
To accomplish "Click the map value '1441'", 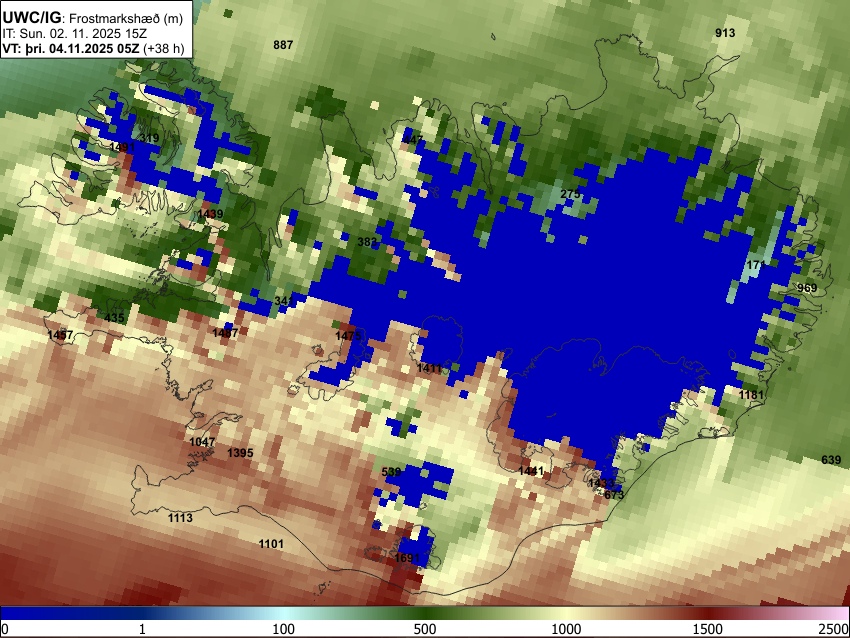I will [x=531, y=471].
